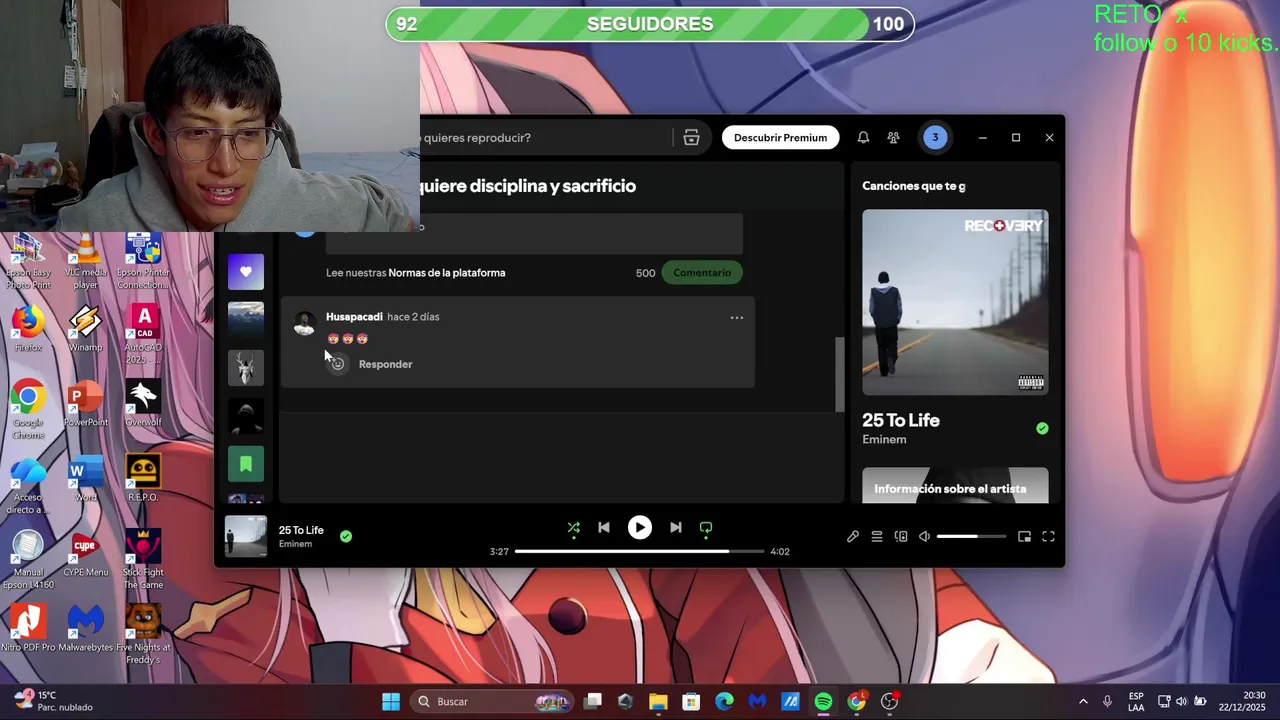The height and width of the screenshot is (720, 1280).
Task: Click Recovery album cover art
Action: 955,302
